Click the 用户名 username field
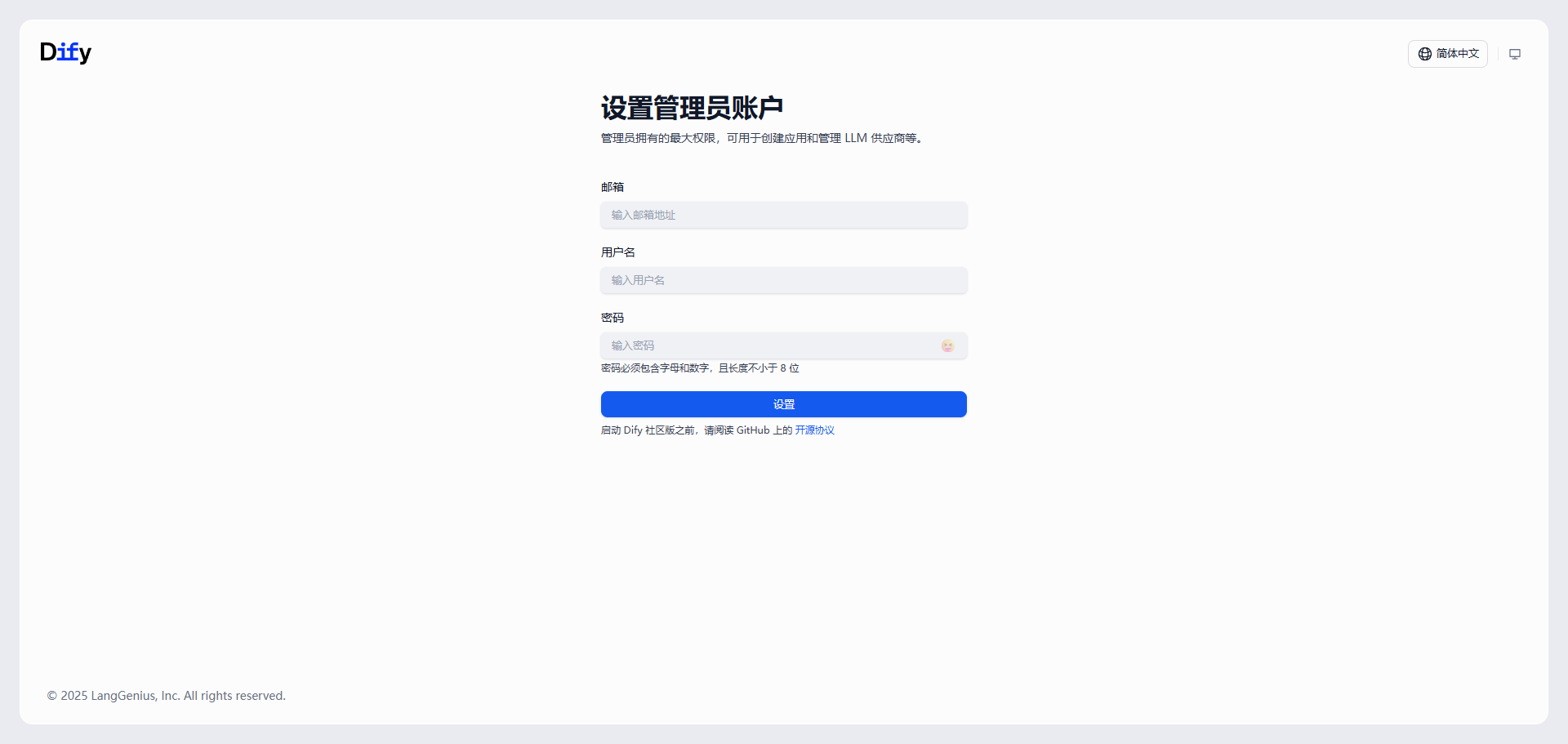The height and width of the screenshot is (744, 1568). [783, 280]
